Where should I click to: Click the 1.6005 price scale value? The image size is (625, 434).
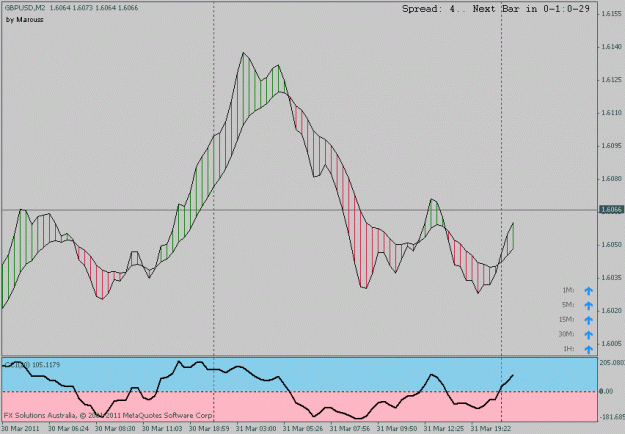point(612,344)
